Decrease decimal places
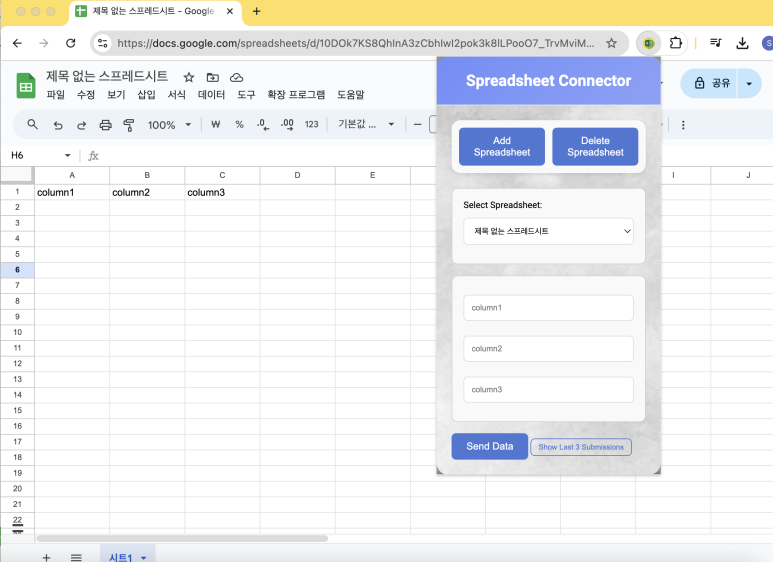Screen dimensions: 773x562 263,125
